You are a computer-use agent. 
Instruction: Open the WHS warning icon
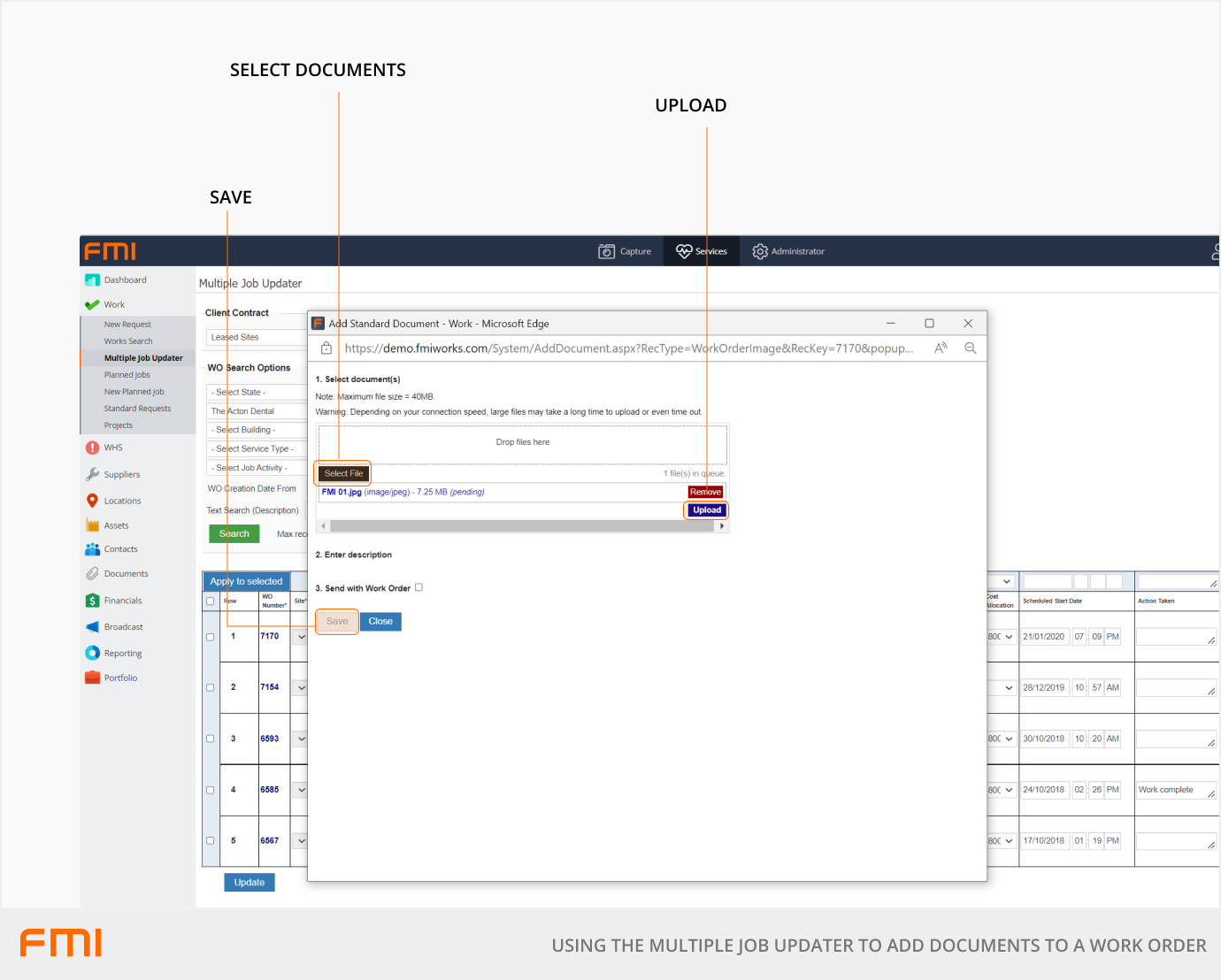point(92,448)
